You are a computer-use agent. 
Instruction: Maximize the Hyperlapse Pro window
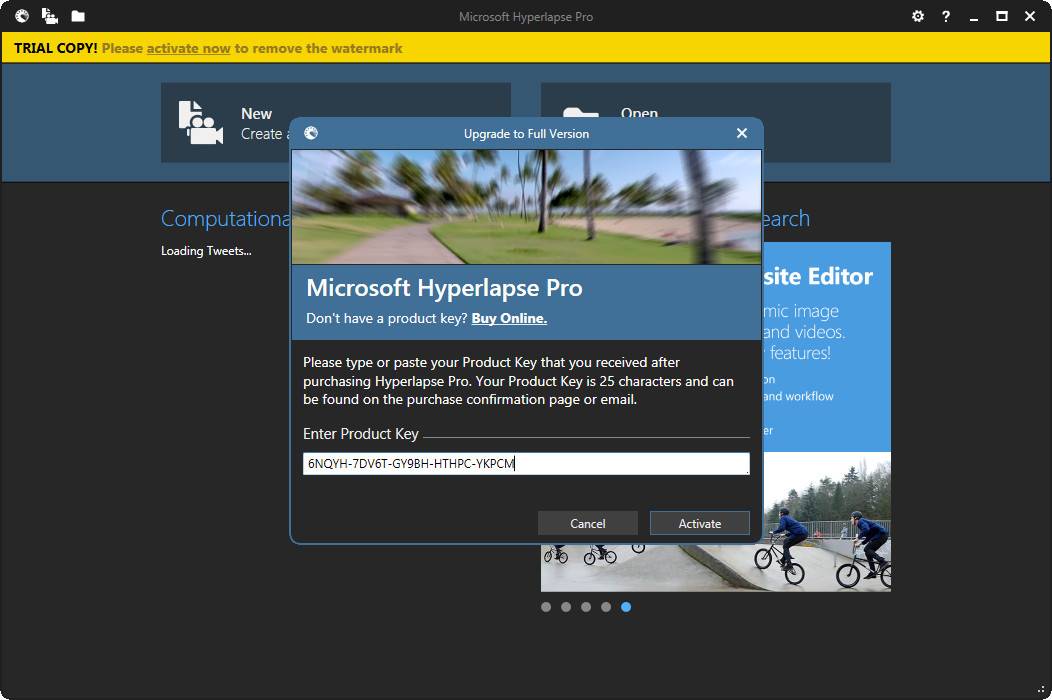pyautogui.click(x=1002, y=16)
